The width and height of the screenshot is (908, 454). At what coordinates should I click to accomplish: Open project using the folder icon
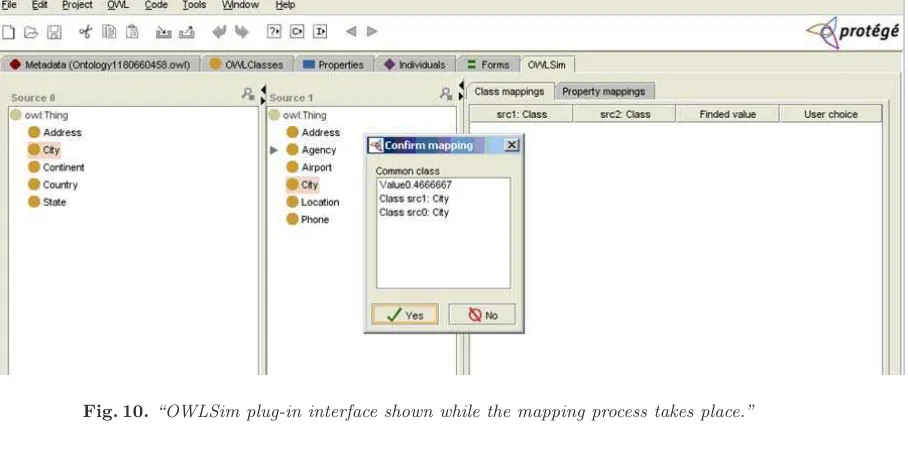click(31, 32)
